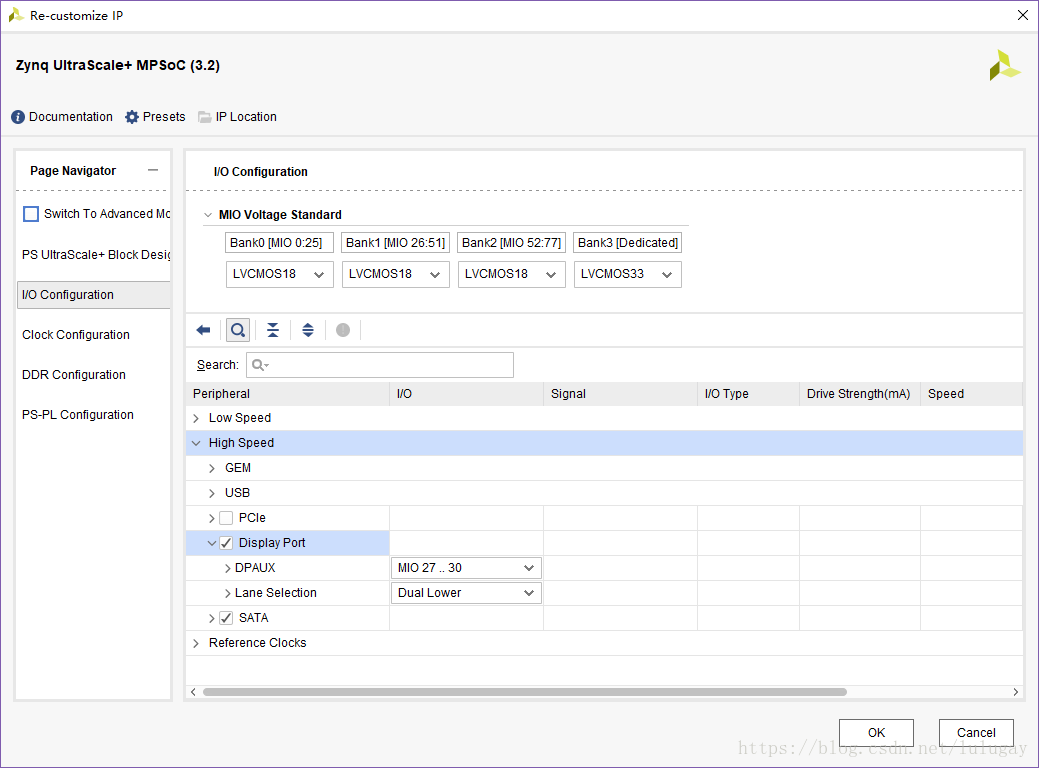
Task: Click the Documentation info icon
Action: [18, 117]
